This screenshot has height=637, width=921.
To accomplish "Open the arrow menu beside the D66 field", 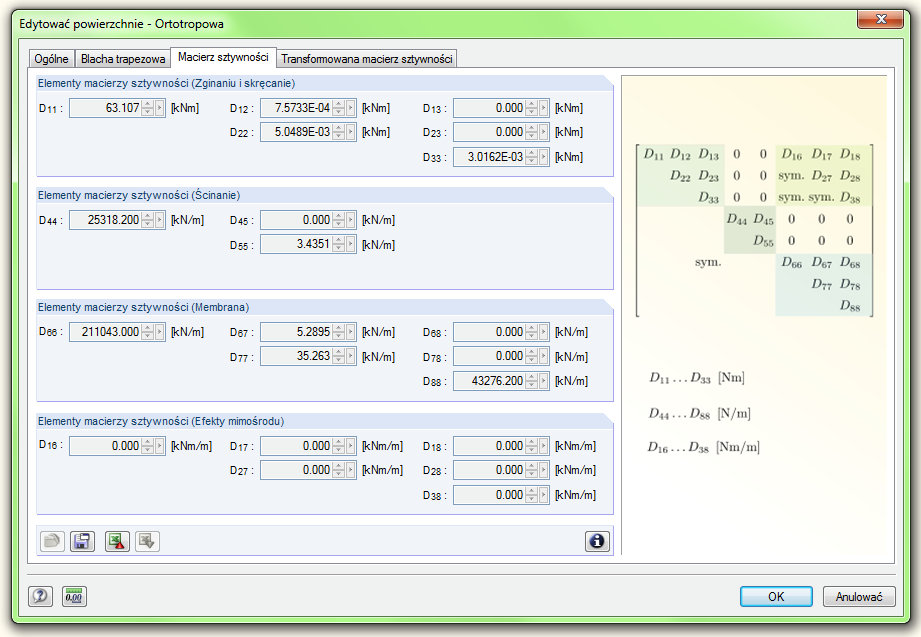I will (x=160, y=332).
